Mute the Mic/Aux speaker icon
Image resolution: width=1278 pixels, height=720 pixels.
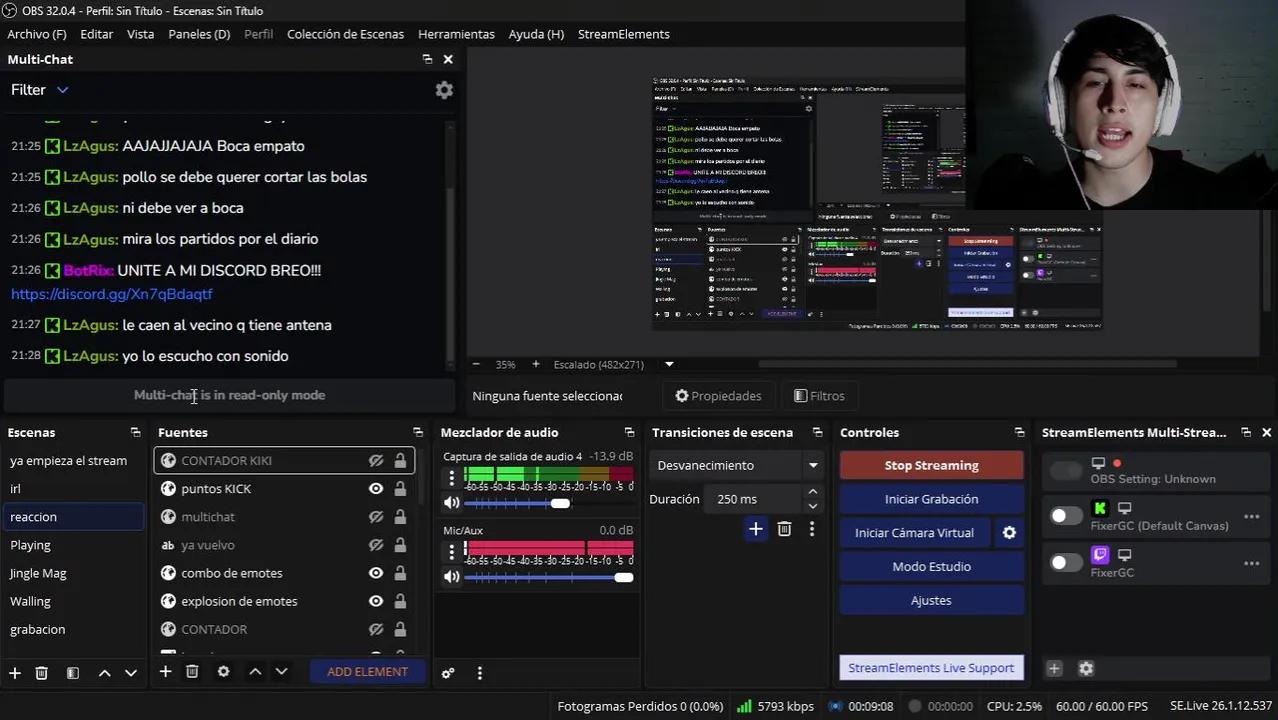pyautogui.click(x=452, y=577)
